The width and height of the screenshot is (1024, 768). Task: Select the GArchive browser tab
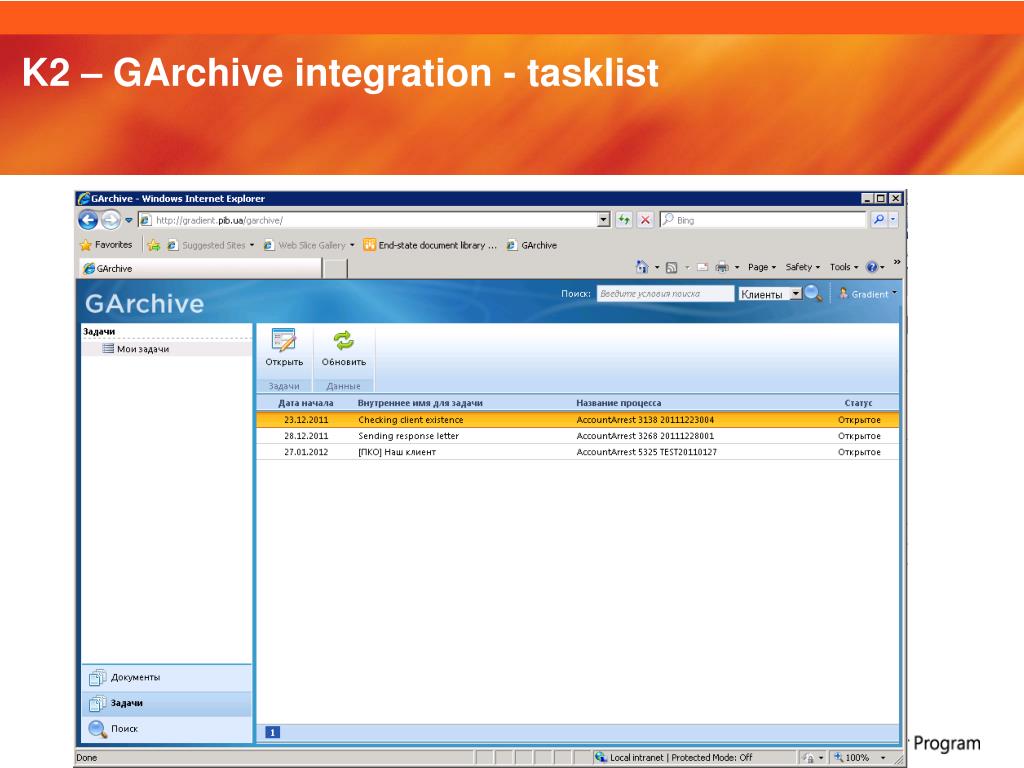click(x=200, y=268)
